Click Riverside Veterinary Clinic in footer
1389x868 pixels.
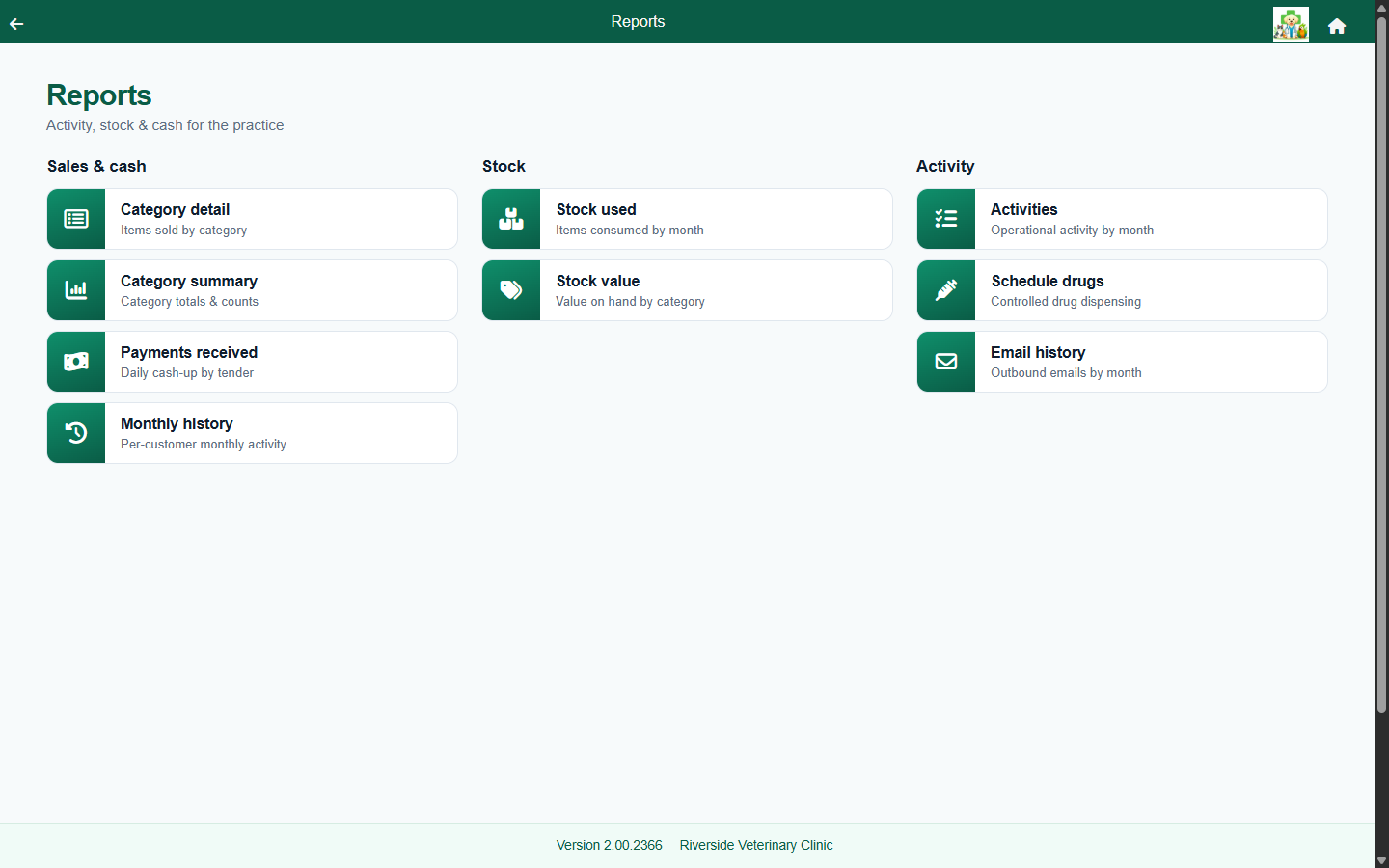coord(756,845)
